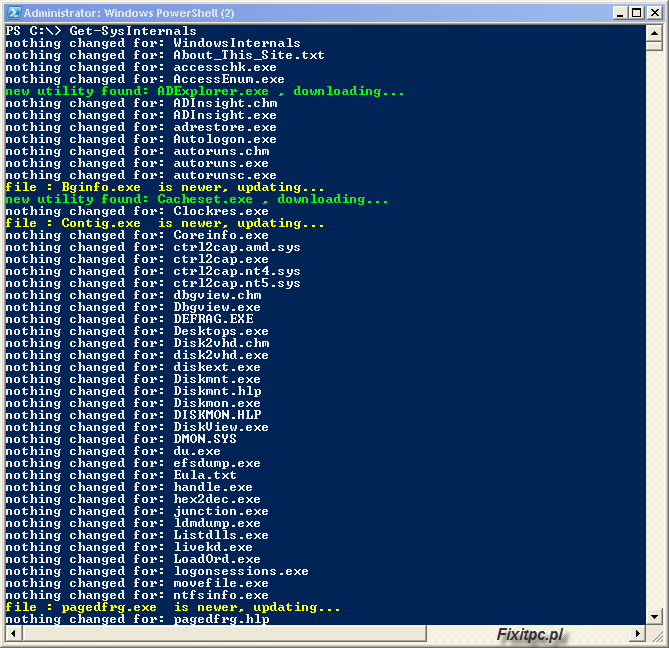Click the vertical scrollbar up arrow
Viewport: 669px width, 648px height.
tap(654, 32)
